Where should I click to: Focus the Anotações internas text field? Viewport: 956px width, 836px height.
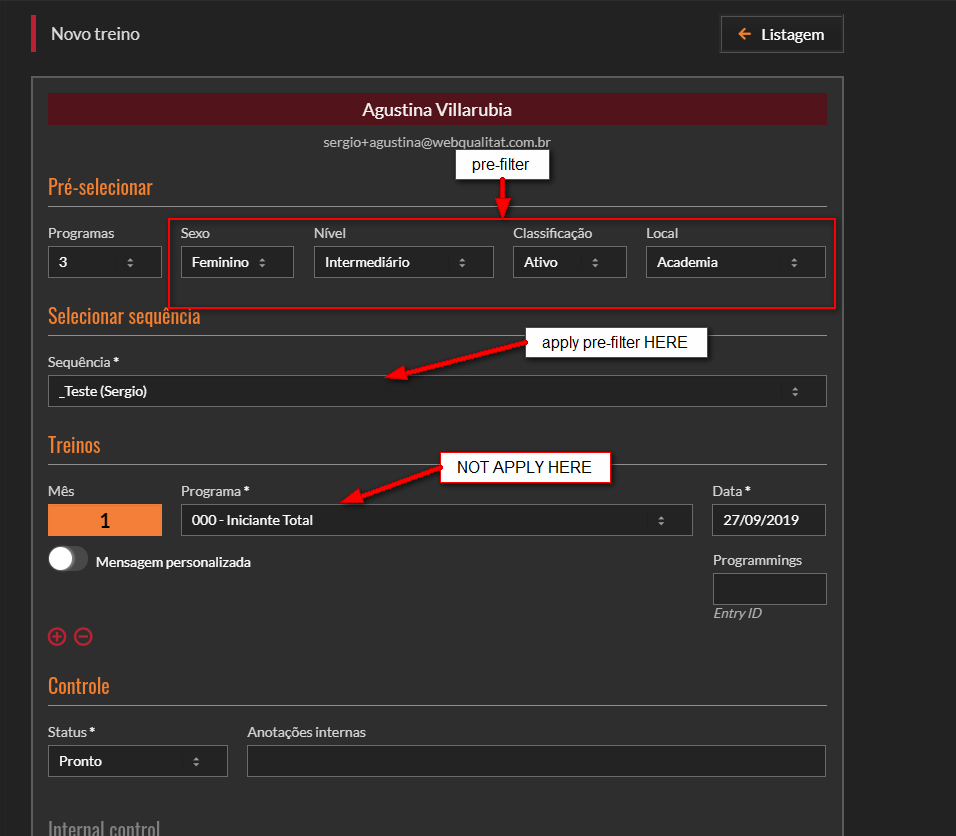coord(536,761)
